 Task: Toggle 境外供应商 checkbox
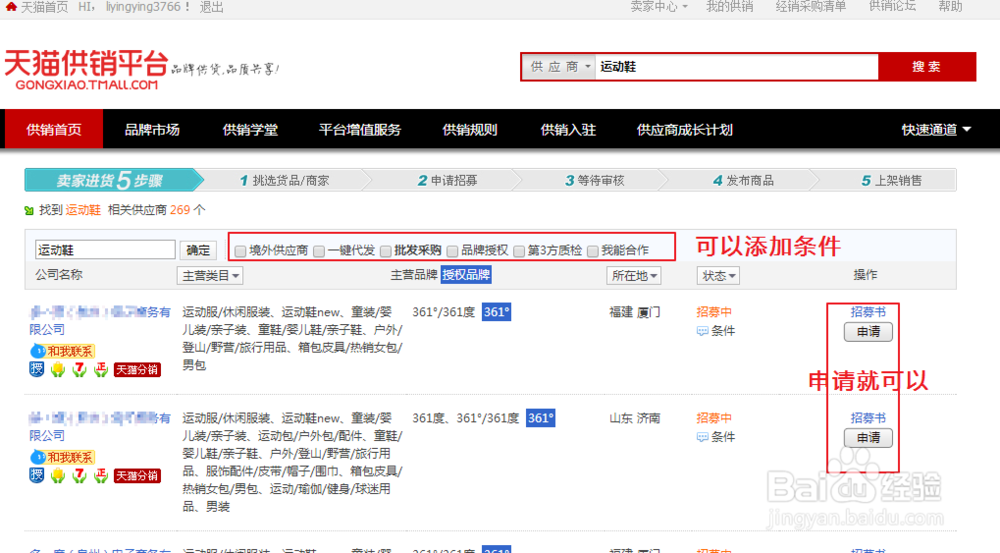(240, 251)
